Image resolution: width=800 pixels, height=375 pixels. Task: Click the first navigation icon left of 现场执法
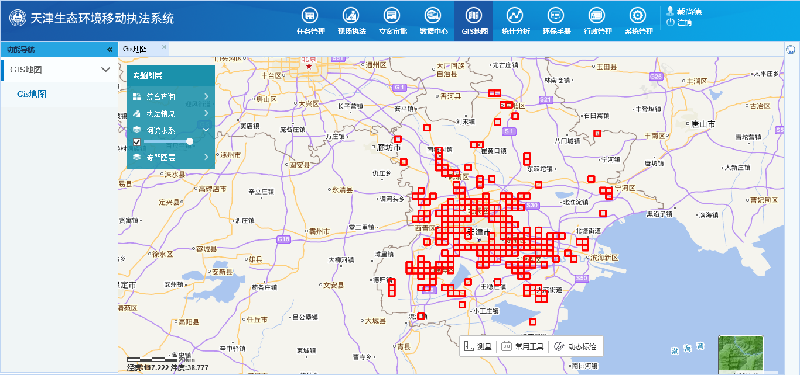[310, 15]
